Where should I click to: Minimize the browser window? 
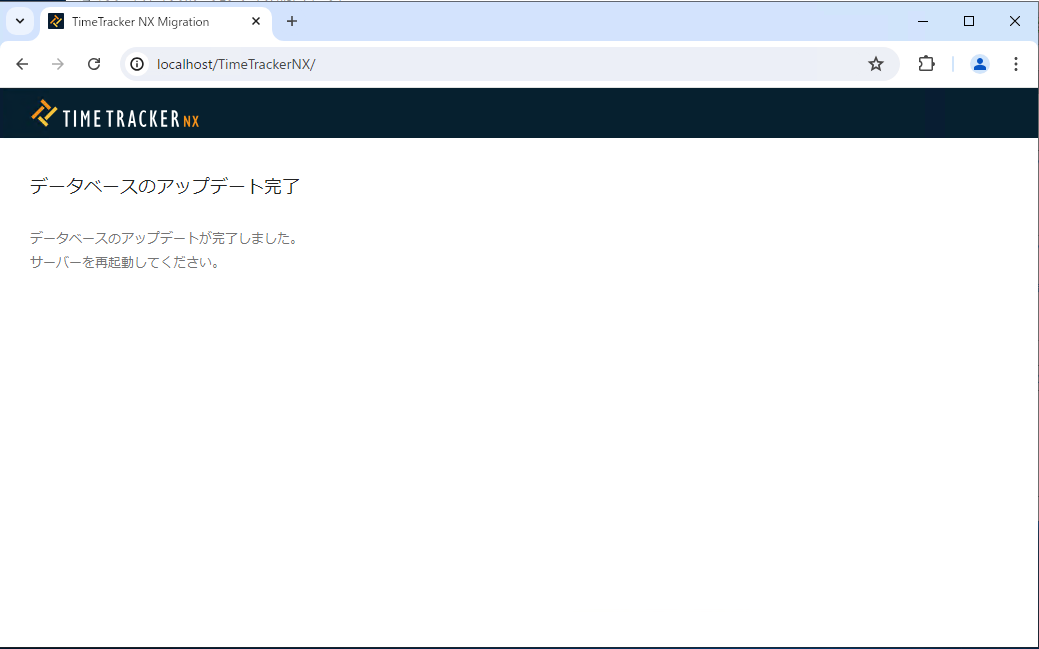click(x=922, y=21)
